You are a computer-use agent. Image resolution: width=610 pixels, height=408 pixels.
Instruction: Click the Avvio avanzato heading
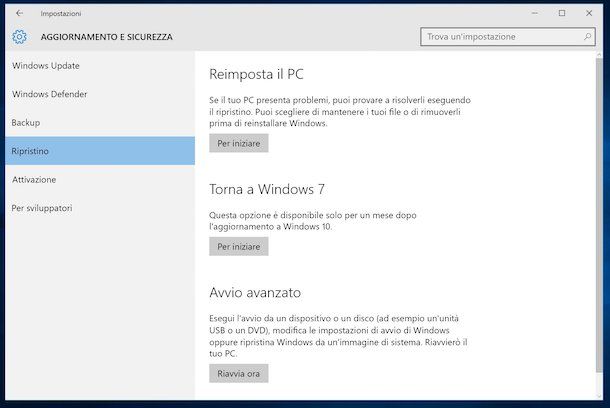tap(255, 292)
